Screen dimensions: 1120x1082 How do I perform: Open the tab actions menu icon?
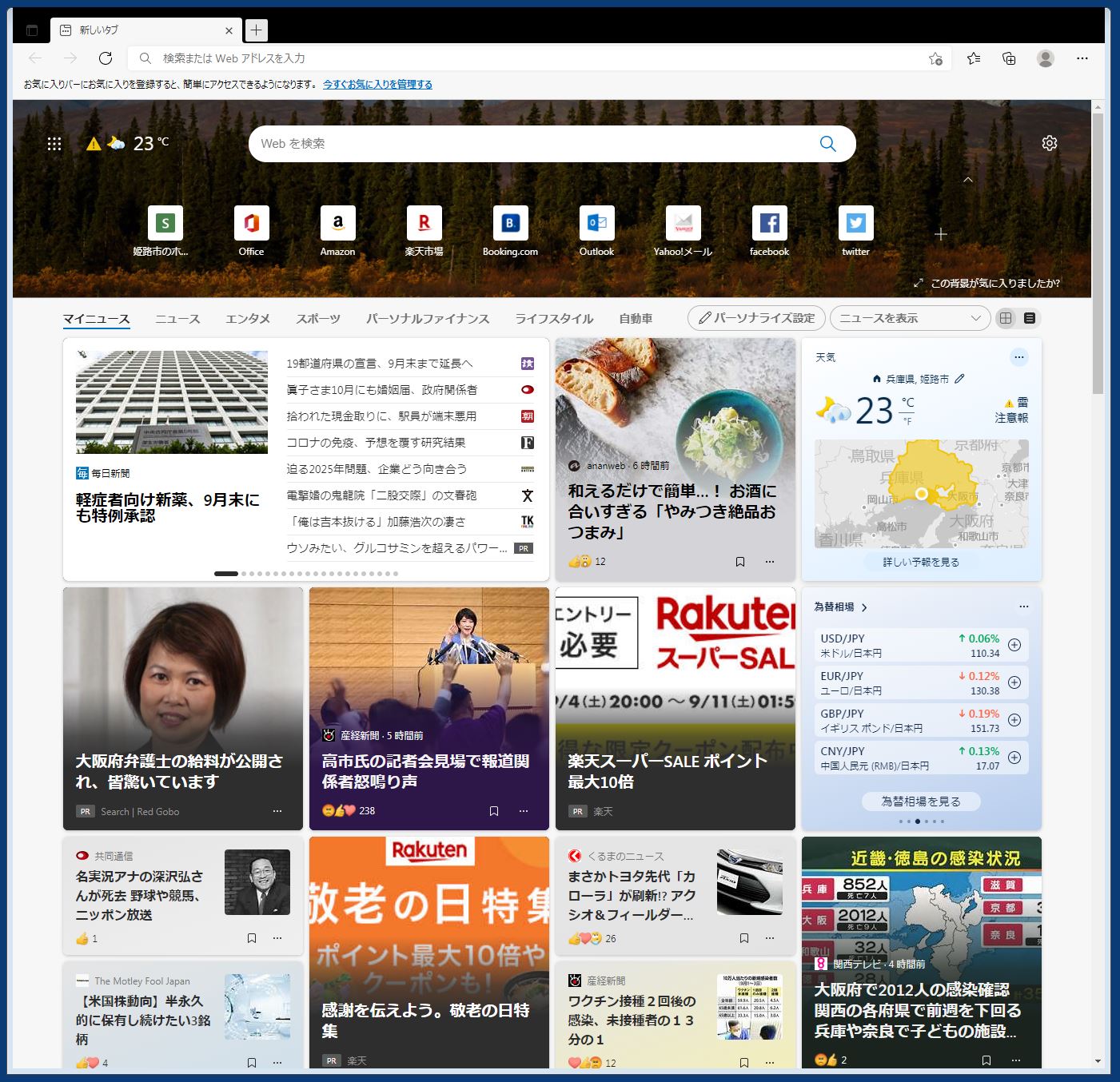[x=32, y=30]
